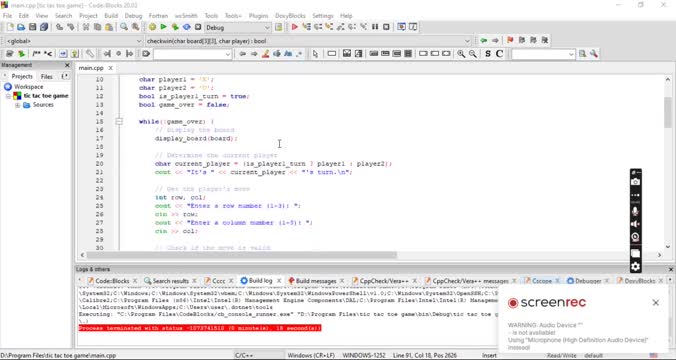The height and width of the screenshot is (360, 676).
Task: Open the Debug build target dropdown
Action: [x=267, y=28]
